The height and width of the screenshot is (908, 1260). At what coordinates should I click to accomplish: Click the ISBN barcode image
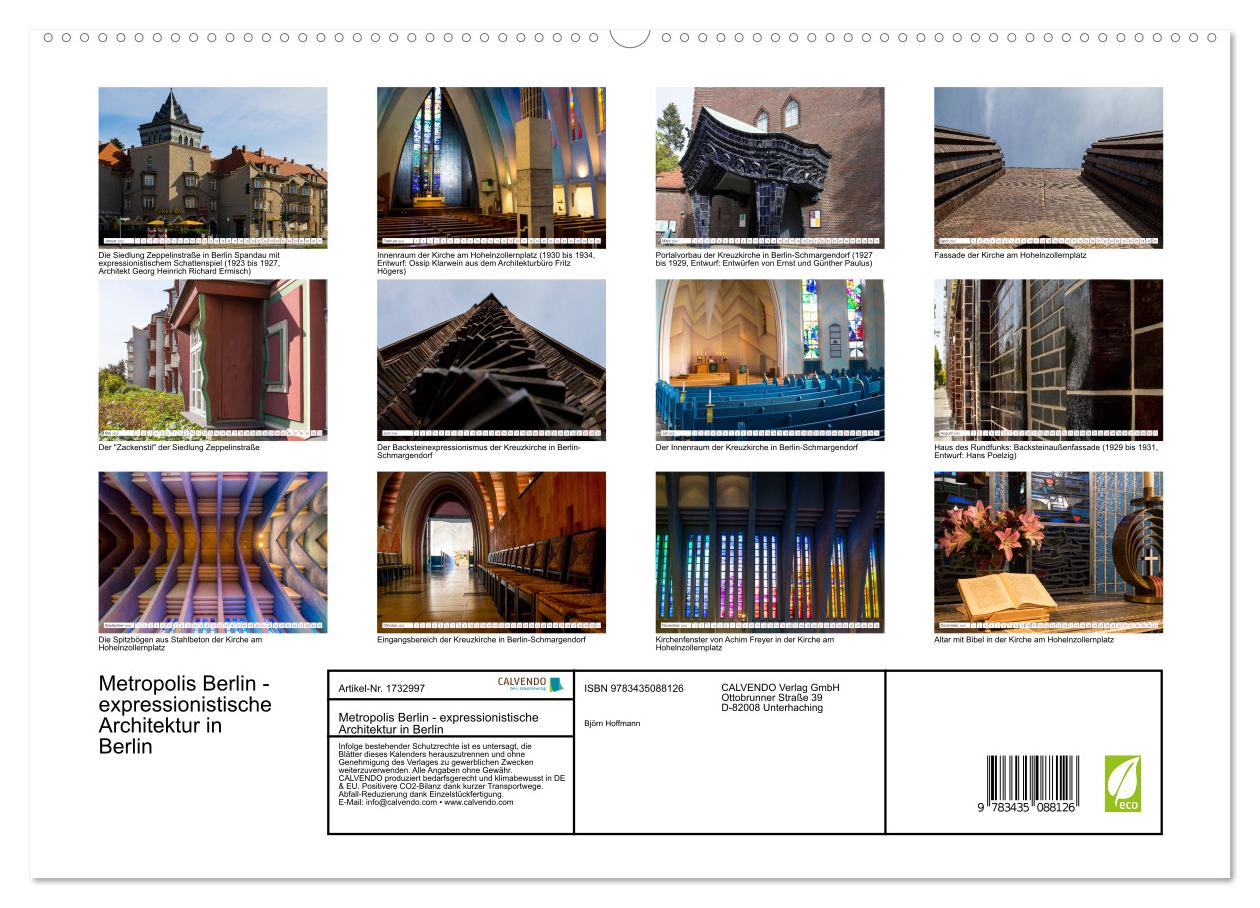[x=1032, y=783]
